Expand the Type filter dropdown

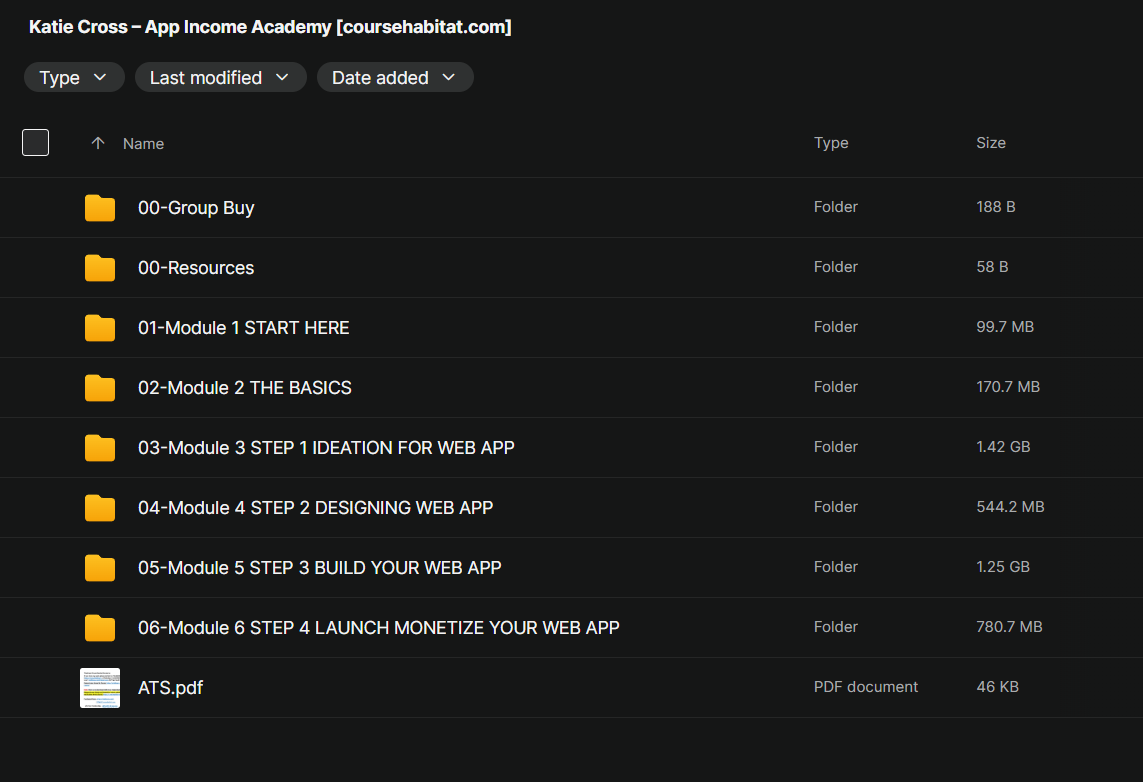74,77
